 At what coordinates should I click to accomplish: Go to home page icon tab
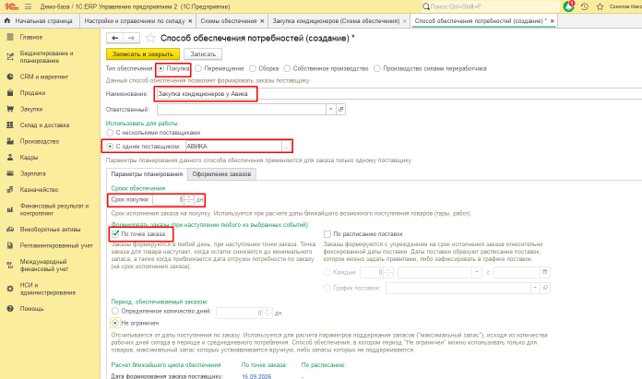[x=7, y=20]
